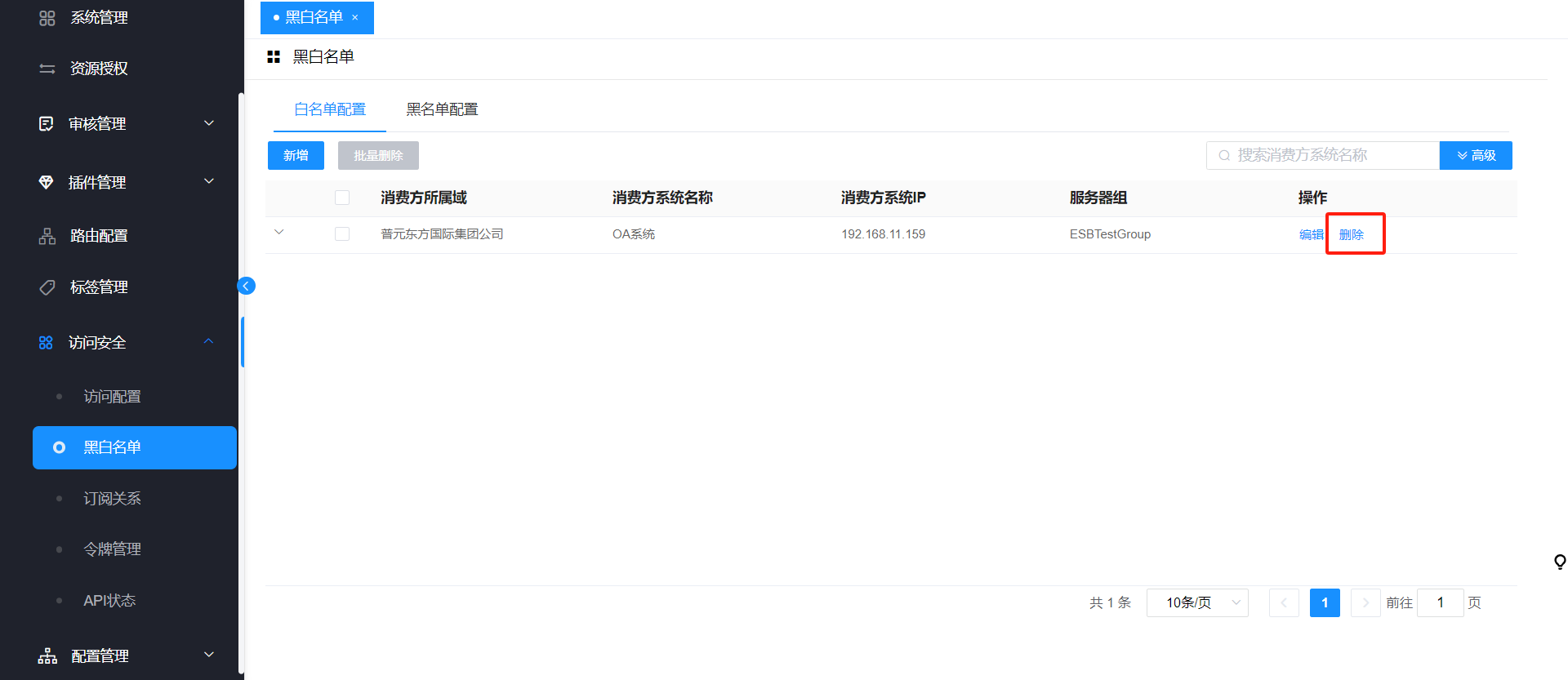Open the 高级 advanced search
Screen dimensions: 1568x680
1476,155
